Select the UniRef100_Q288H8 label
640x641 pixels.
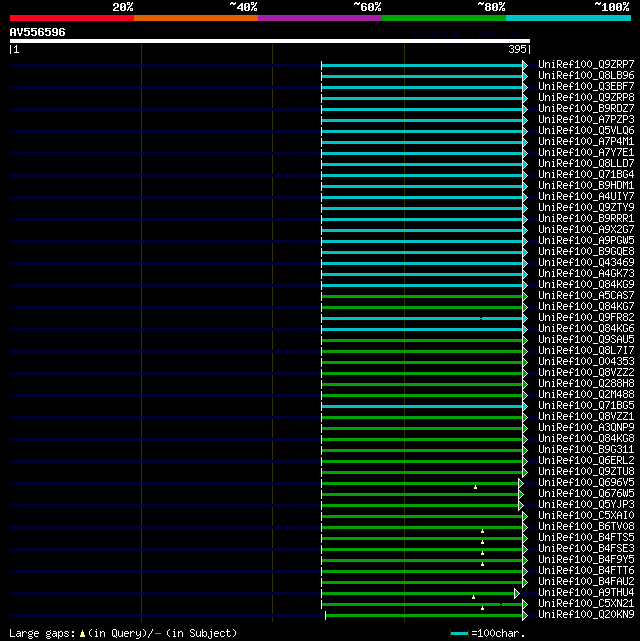[x=586, y=383]
